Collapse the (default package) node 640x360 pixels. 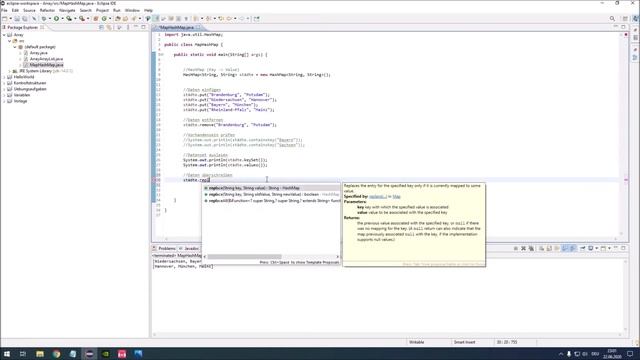tap(15, 47)
